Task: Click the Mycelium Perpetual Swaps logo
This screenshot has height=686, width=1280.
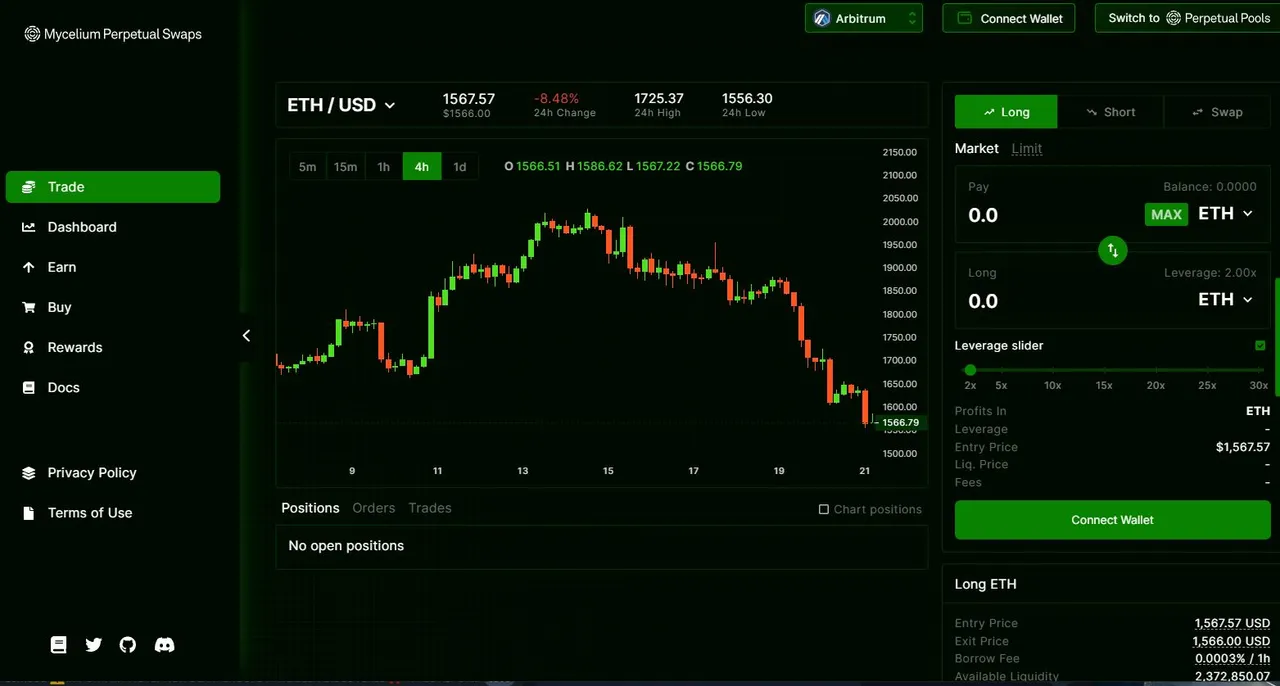Action: click(x=113, y=34)
